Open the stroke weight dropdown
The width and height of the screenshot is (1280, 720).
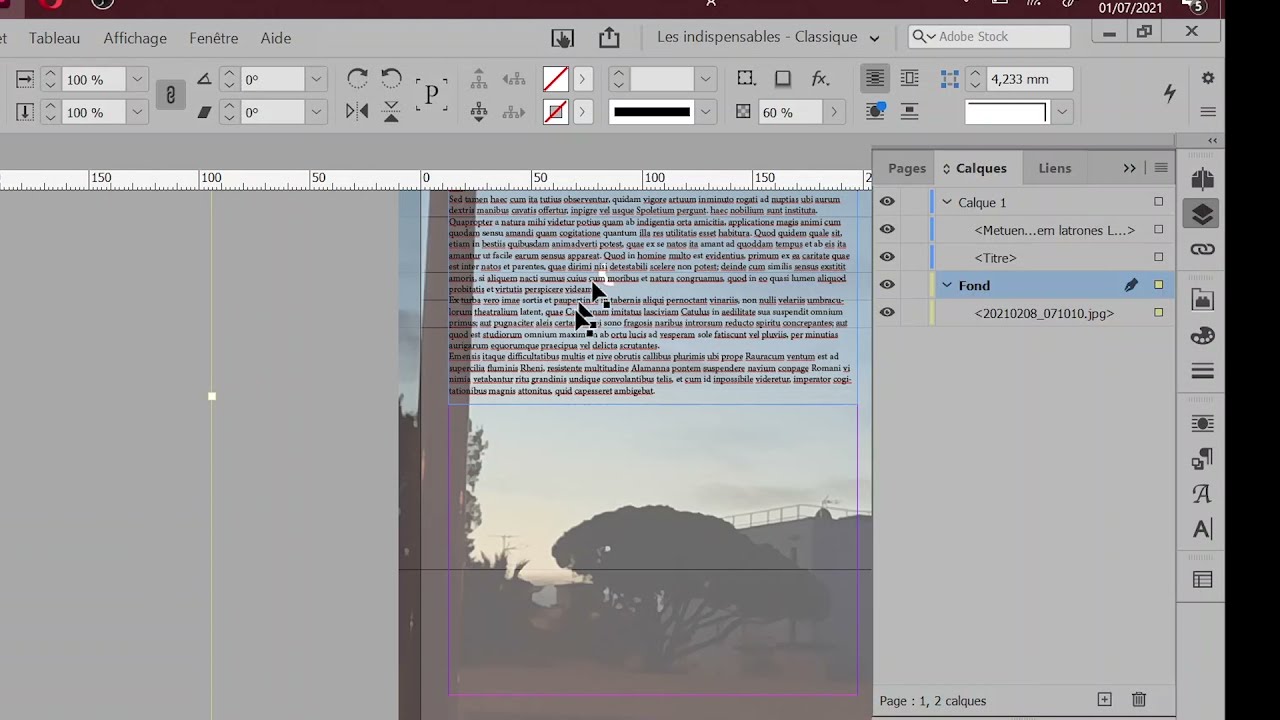click(x=706, y=79)
